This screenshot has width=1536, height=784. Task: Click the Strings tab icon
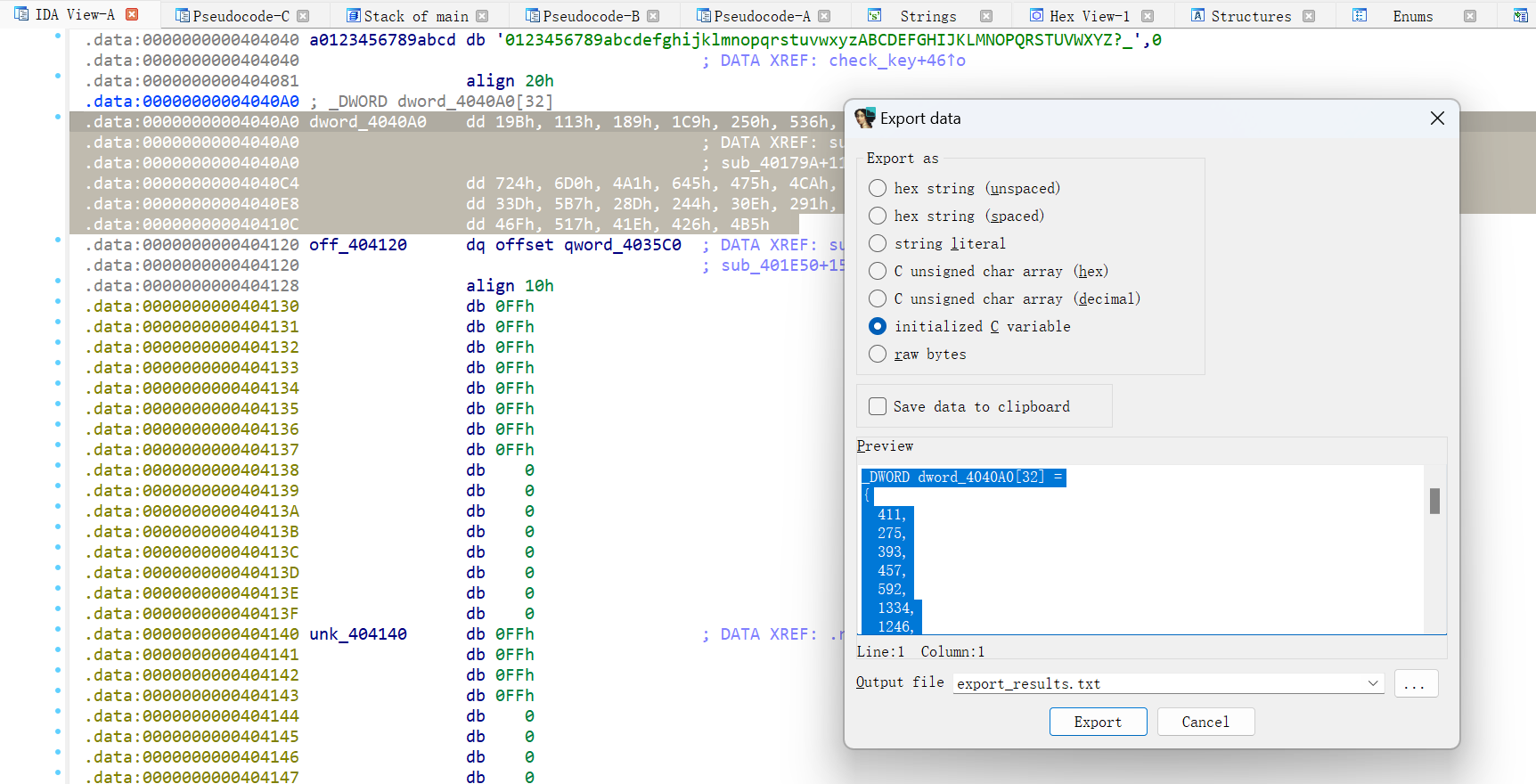[875, 16]
